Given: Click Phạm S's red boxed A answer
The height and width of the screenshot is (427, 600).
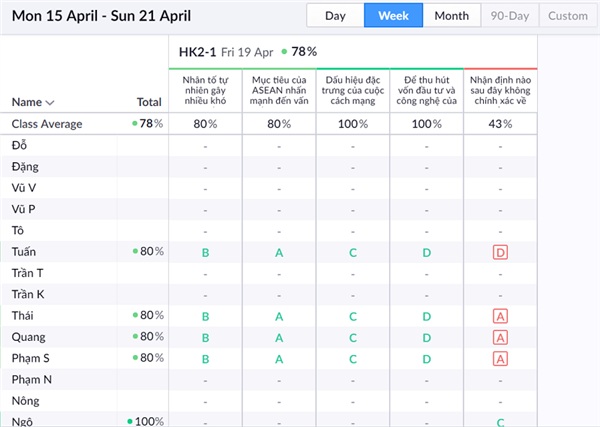Looking at the screenshot, I should 500,358.
